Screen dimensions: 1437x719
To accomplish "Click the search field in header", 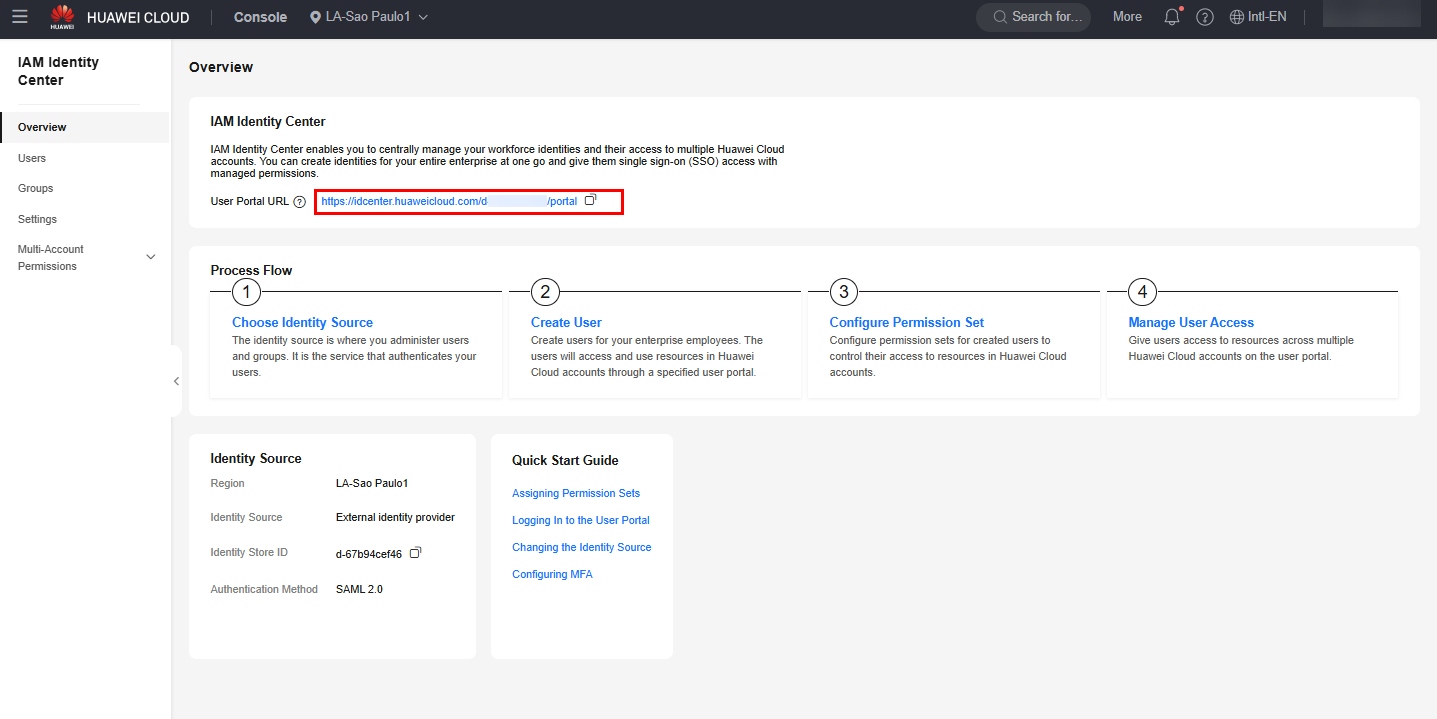I will 1034,17.
